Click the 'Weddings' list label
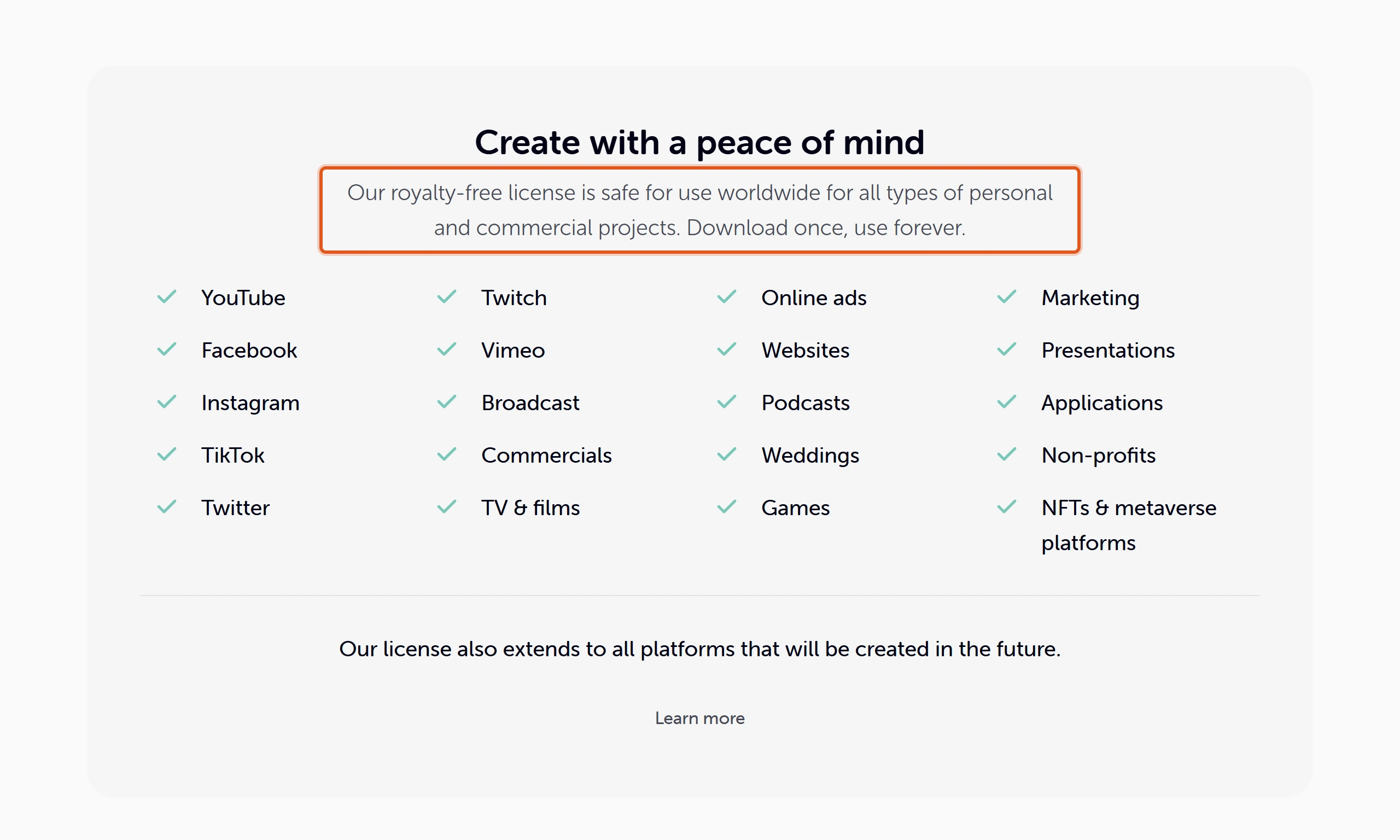 point(810,455)
